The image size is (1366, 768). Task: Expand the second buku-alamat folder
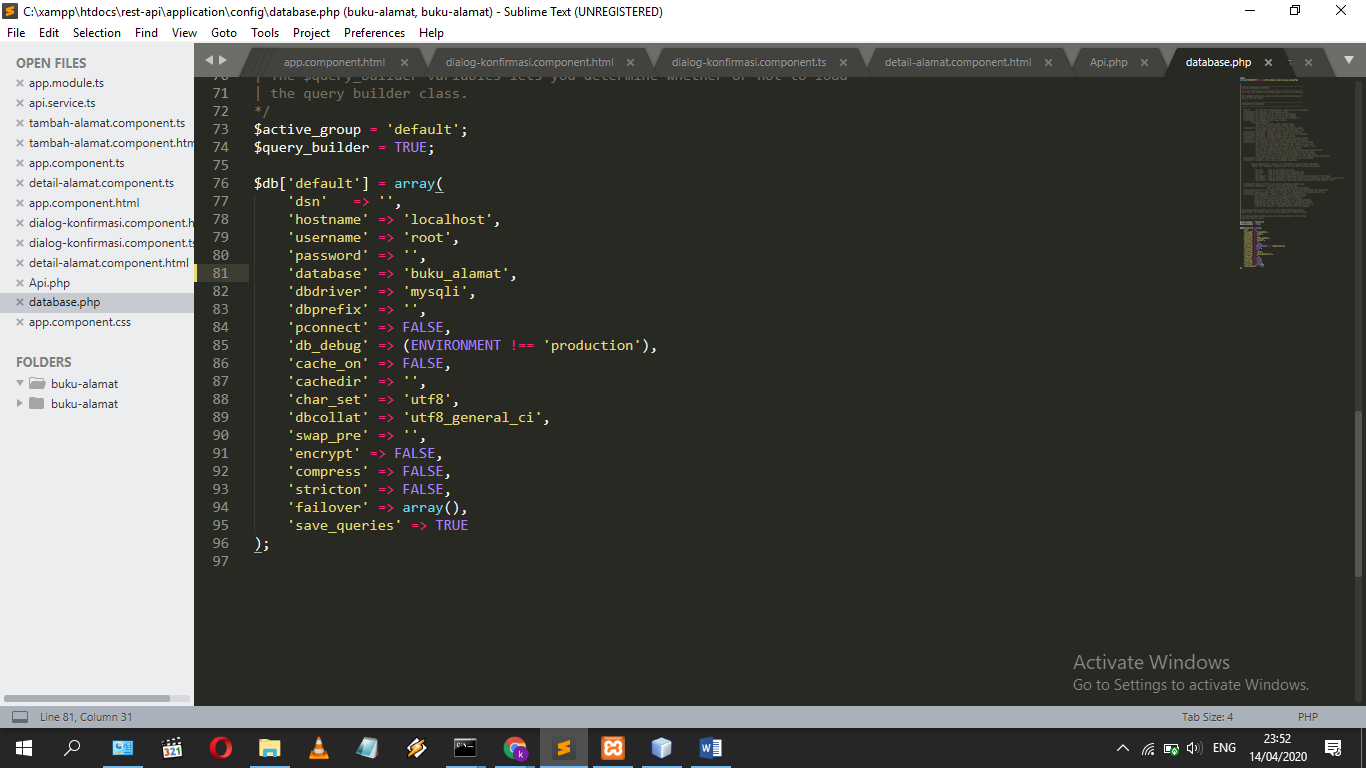click(20, 403)
